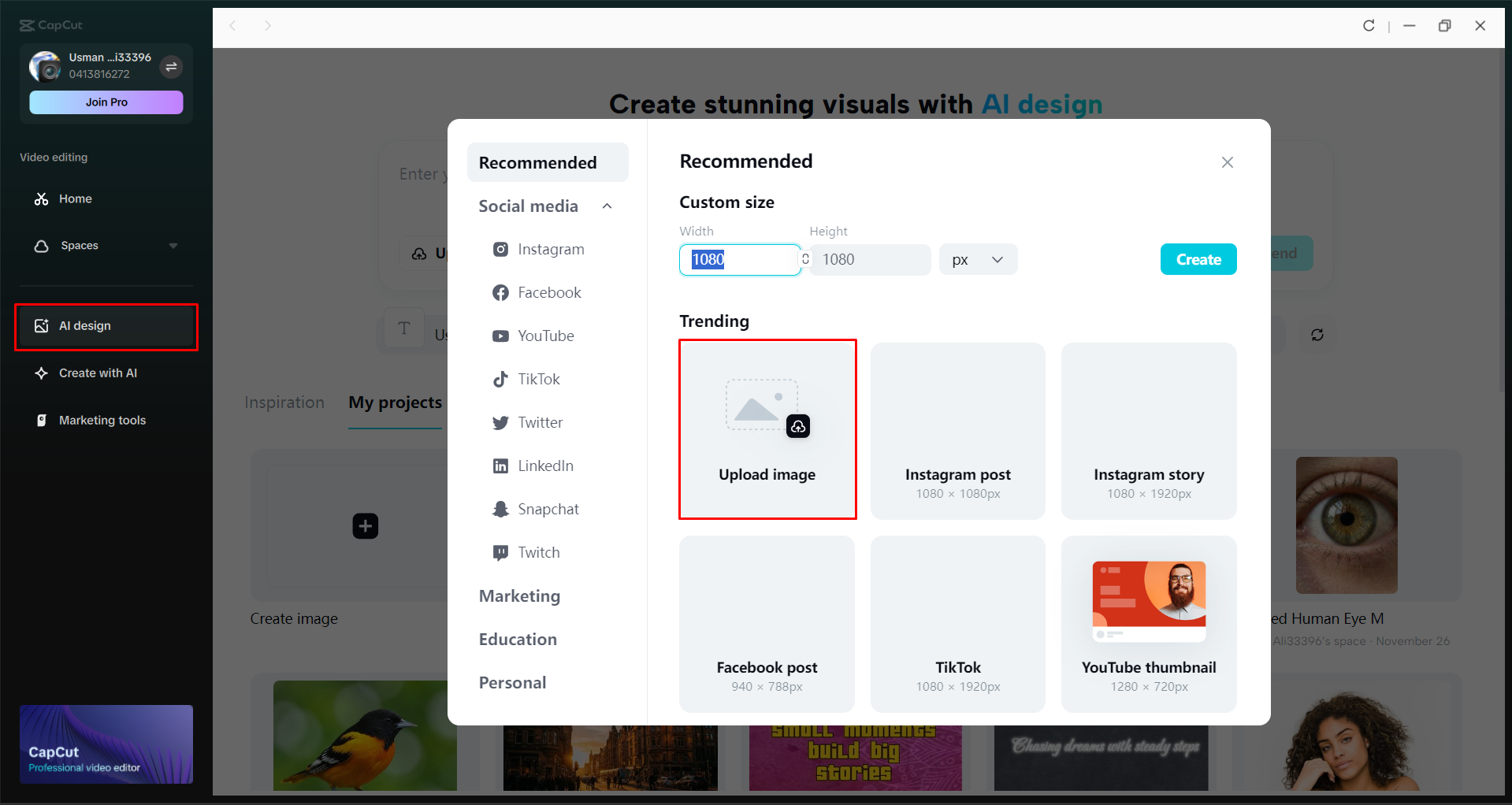Select YouTube in the Social media list
This screenshot has height=805, width=1512.
[546, 336]
